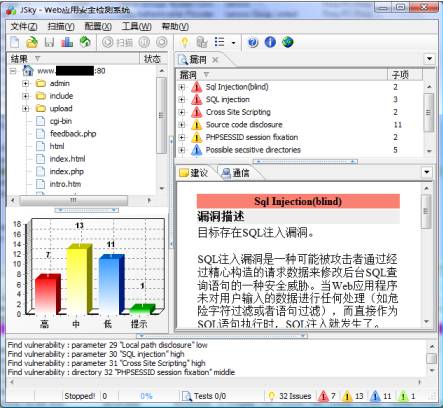Open the list view dropdown arrow
The image size is (443, 408).
(x=233, y=43)
